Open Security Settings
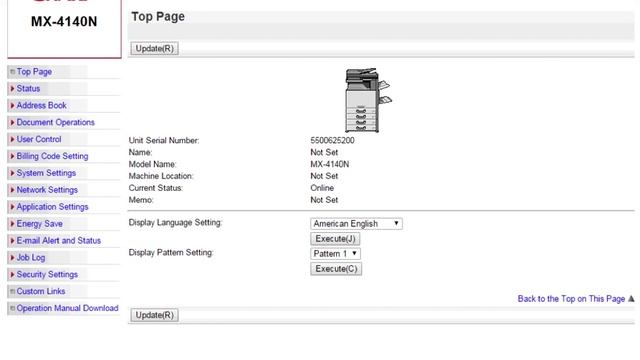This screenshot has width=640, height=360. [x=47, y=274]
